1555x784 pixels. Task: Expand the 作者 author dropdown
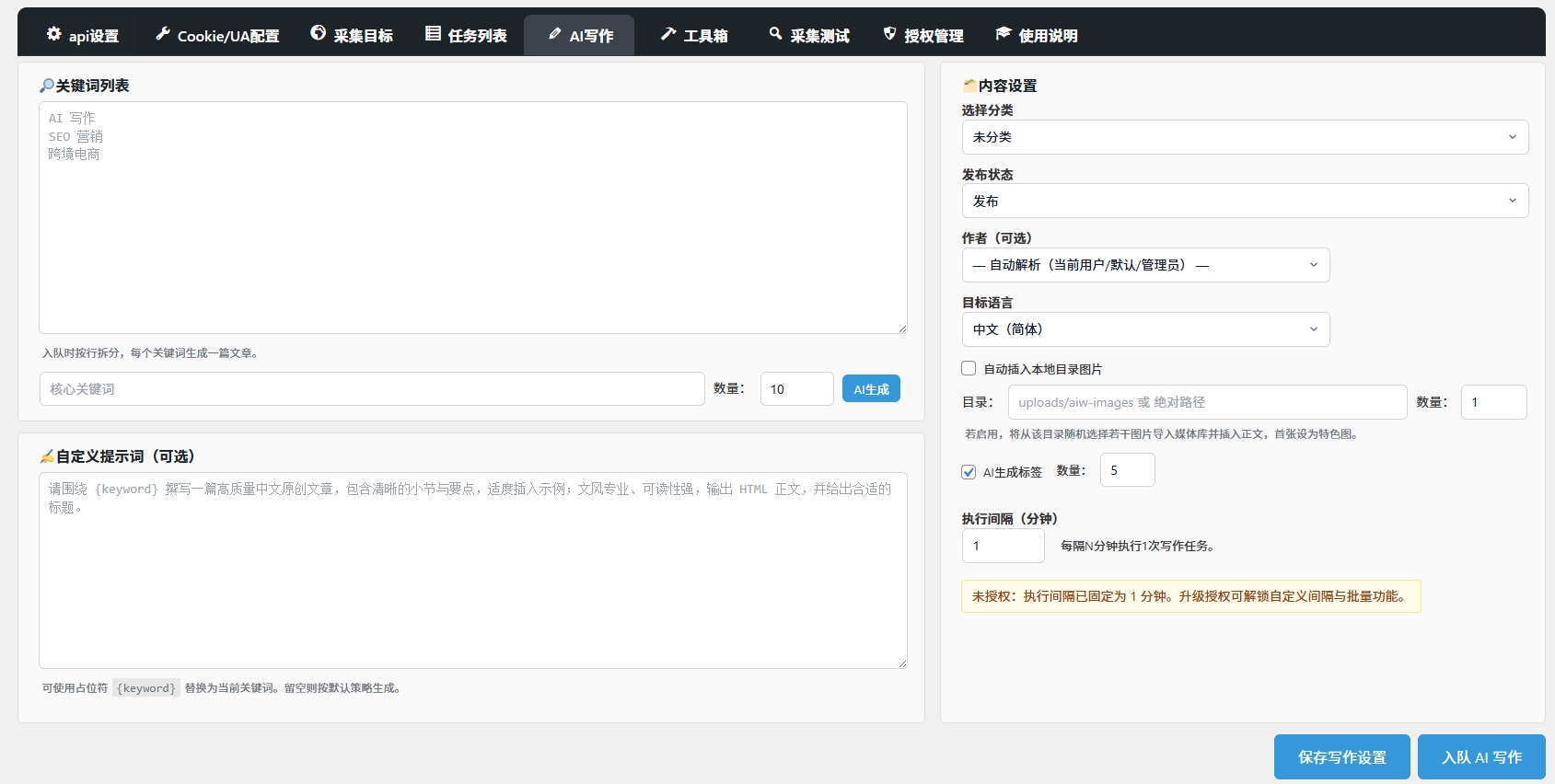(1145, 265)
